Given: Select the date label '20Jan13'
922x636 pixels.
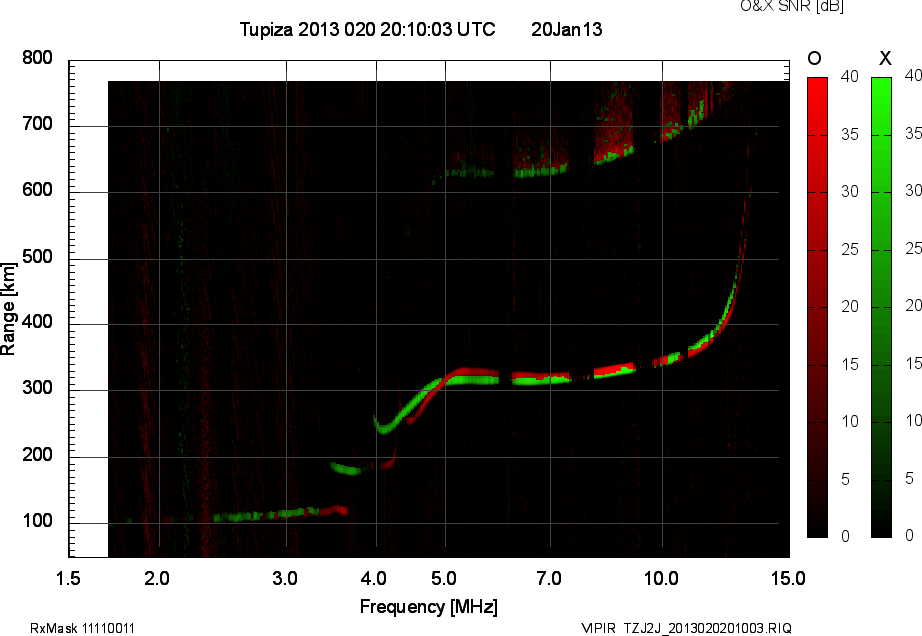Looking at the screenshot, I should click(567, 29).
